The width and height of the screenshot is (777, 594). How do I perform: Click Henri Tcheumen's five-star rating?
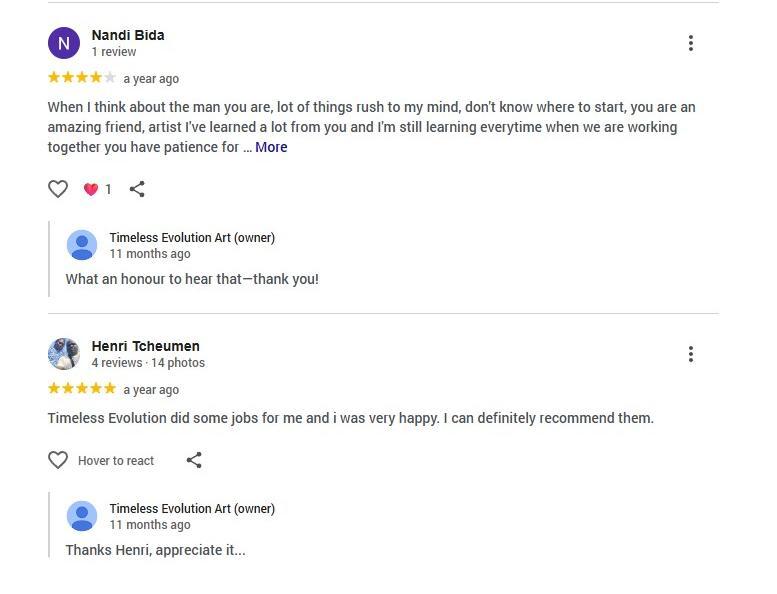point(82,389)
